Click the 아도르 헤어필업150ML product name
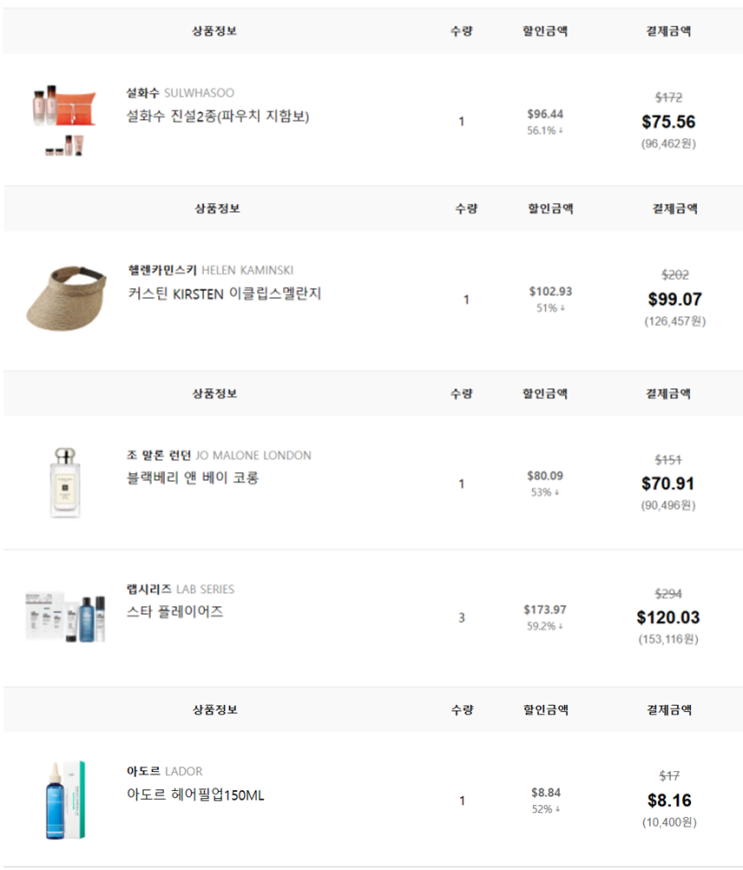The image size is (743, 870). click(x=196, y=795)
